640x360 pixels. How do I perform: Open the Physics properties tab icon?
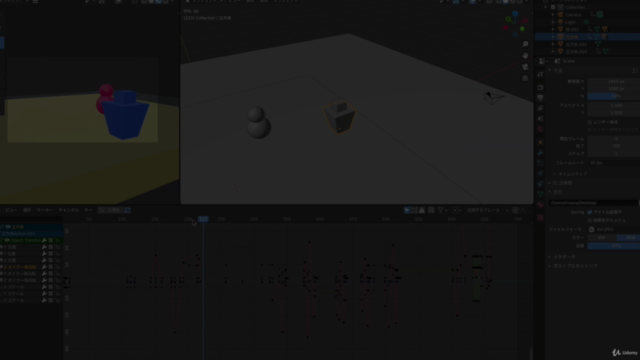click(x=540, y=173)
